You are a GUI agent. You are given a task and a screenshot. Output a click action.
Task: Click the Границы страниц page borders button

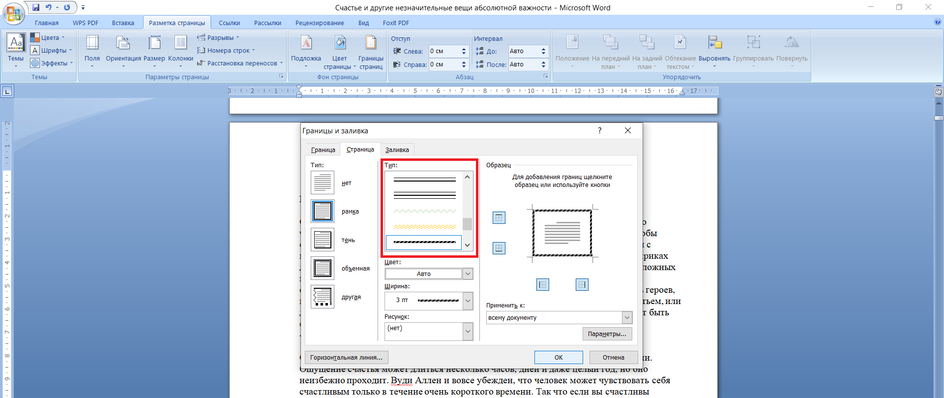pyautogui.click(x=371, y=51)
